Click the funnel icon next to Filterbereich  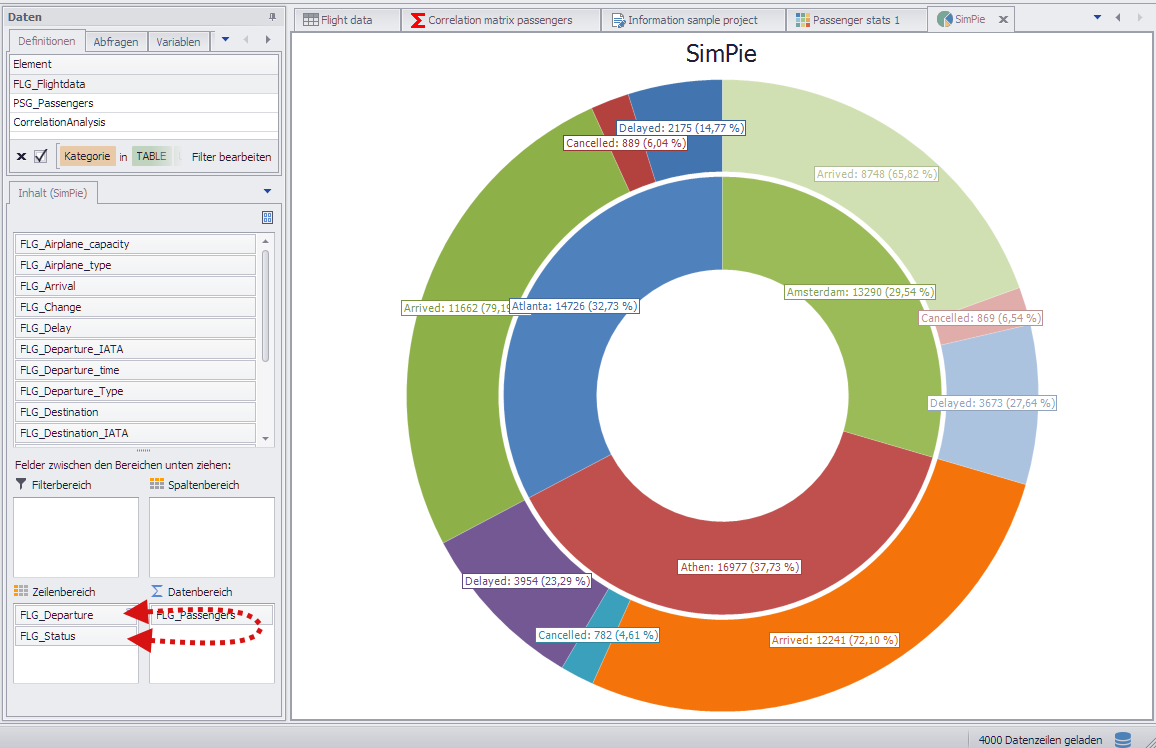pos(21,484)
